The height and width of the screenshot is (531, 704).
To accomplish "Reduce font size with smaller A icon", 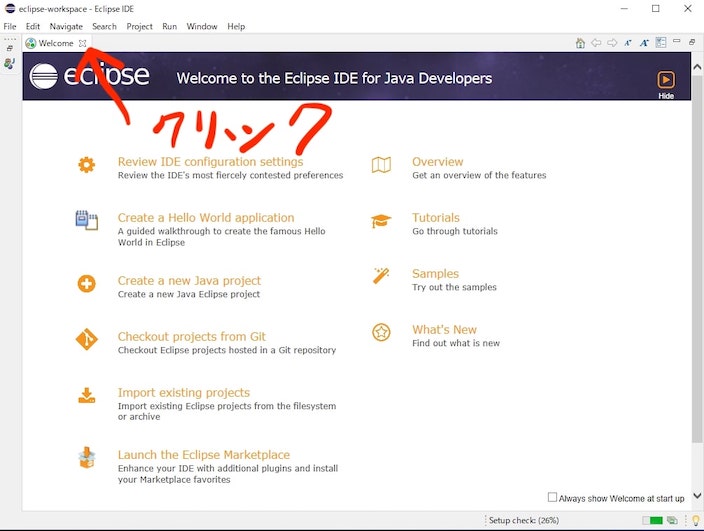I will [x=628, y=43].
